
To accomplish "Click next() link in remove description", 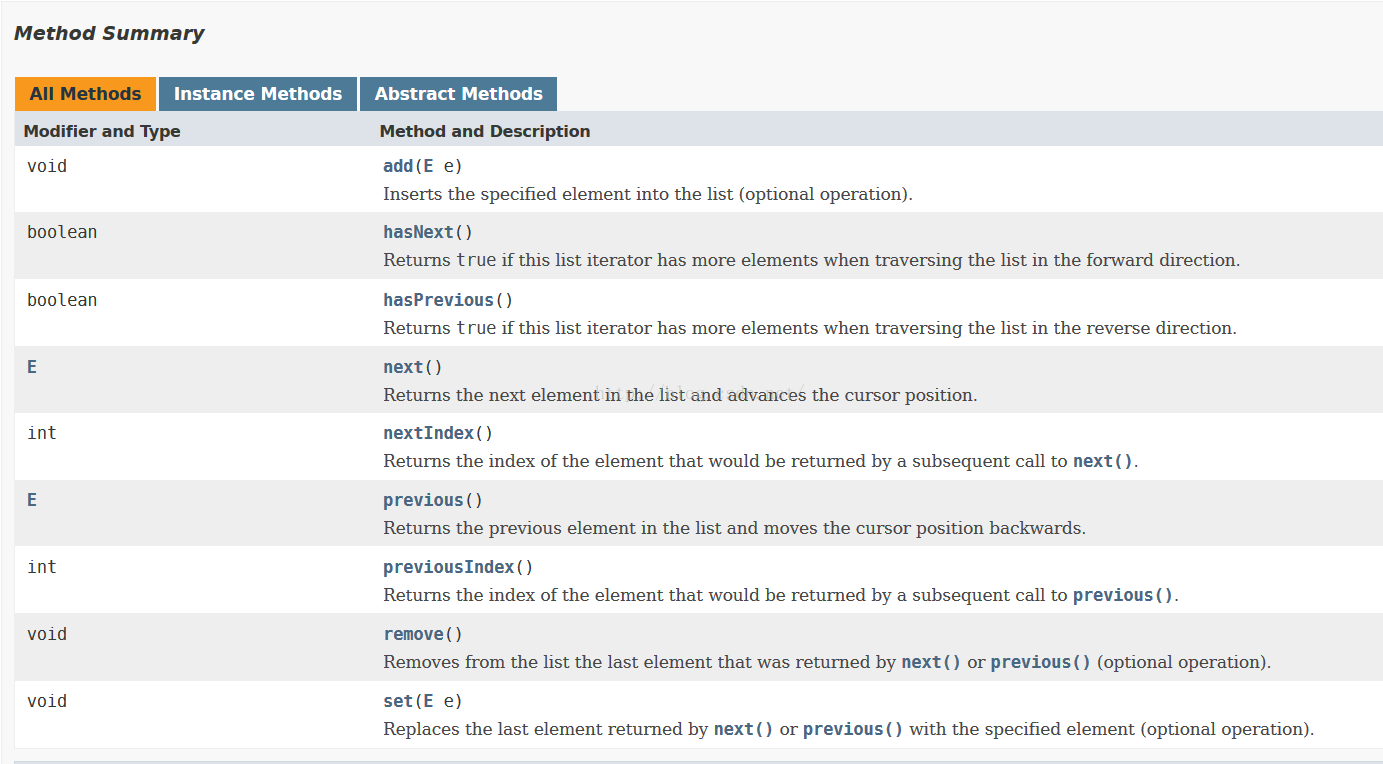I will (931, 662).
